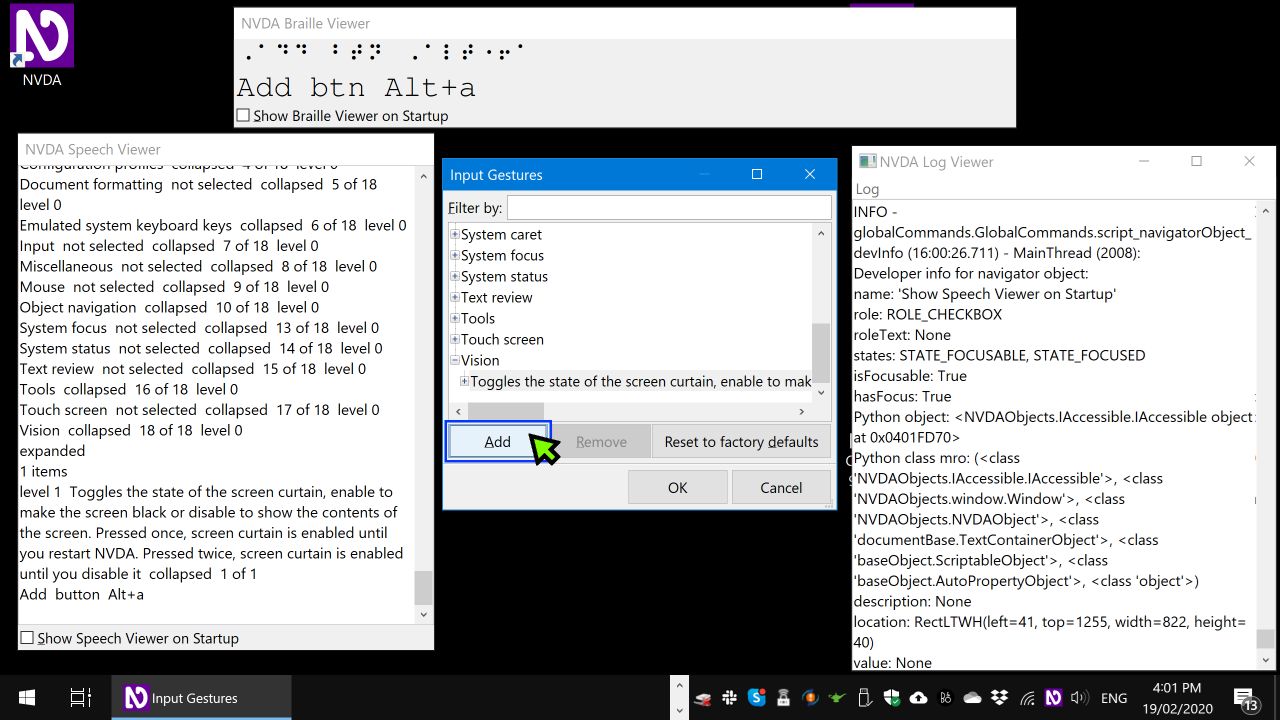Click the Skype tray icon
The image size is (1280, 720).
(756, 698)
